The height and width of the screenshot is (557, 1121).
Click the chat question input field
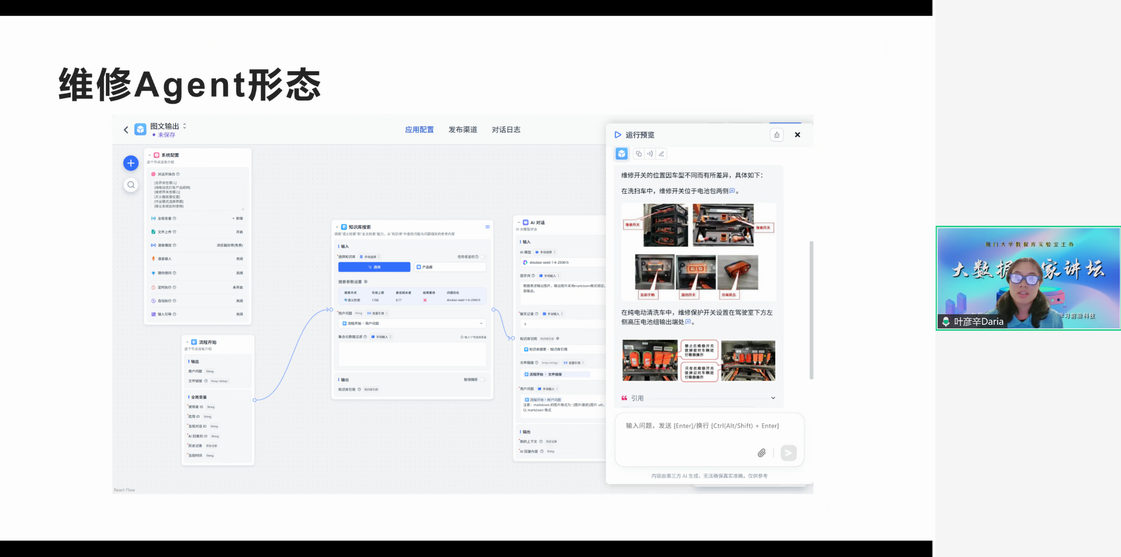pyautogui.click(x=700, y=426)
